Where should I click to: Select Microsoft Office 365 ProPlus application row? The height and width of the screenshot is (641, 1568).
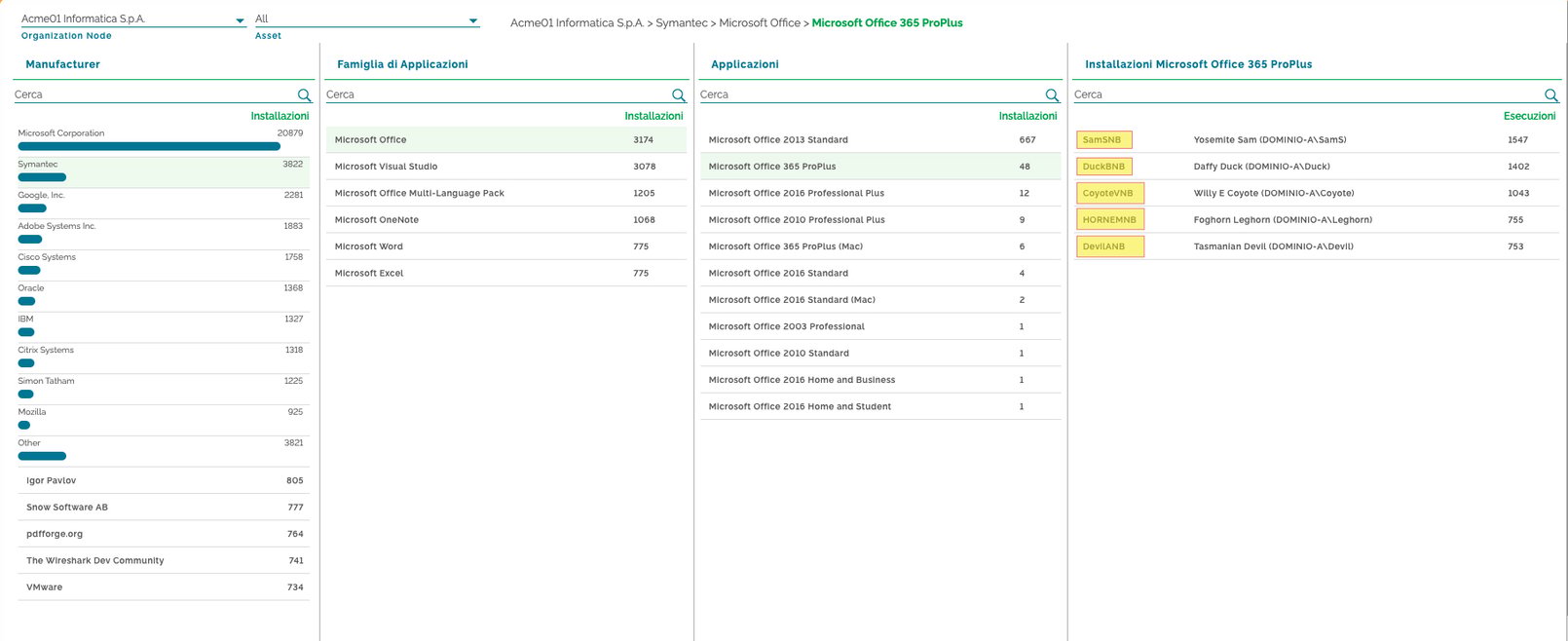click(x=880, y=167)
